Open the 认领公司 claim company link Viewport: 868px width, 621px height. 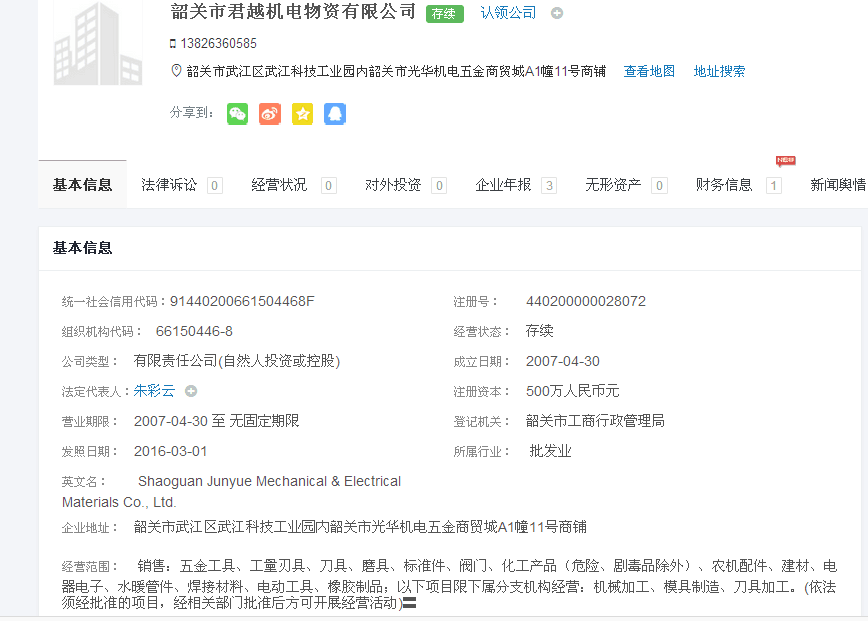tap(508, 13)
